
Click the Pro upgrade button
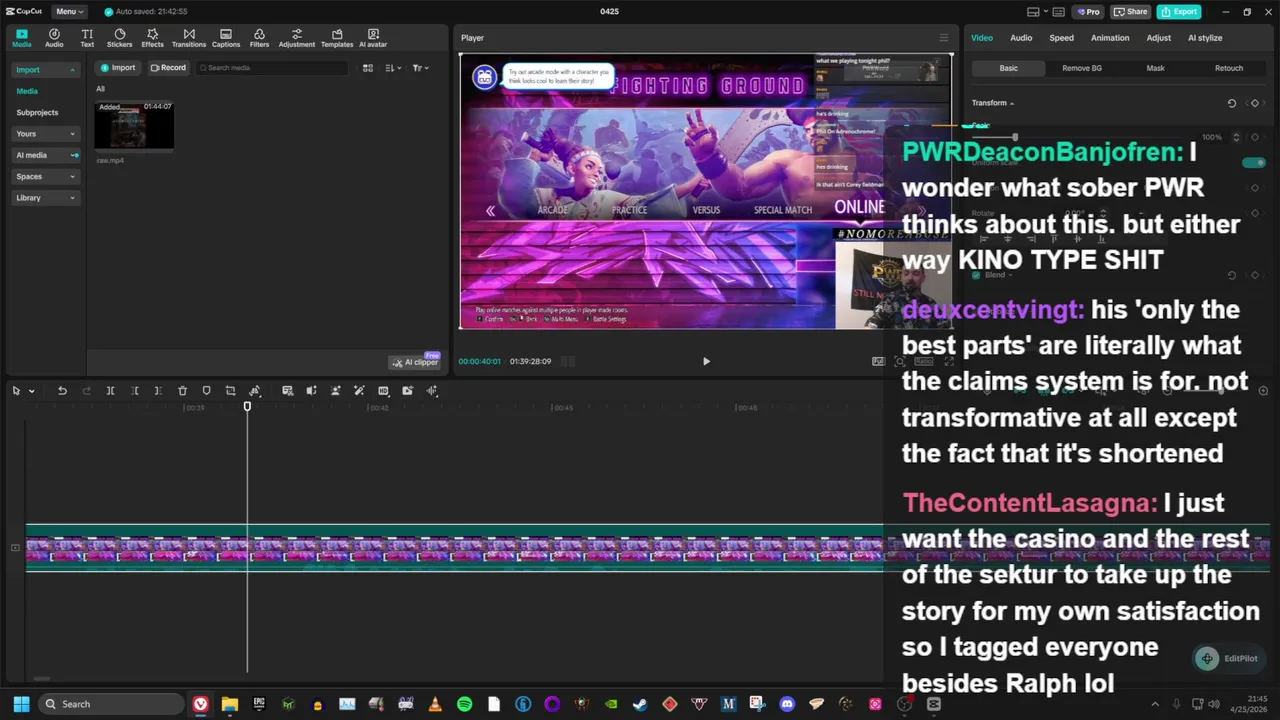coord(1088,12)
